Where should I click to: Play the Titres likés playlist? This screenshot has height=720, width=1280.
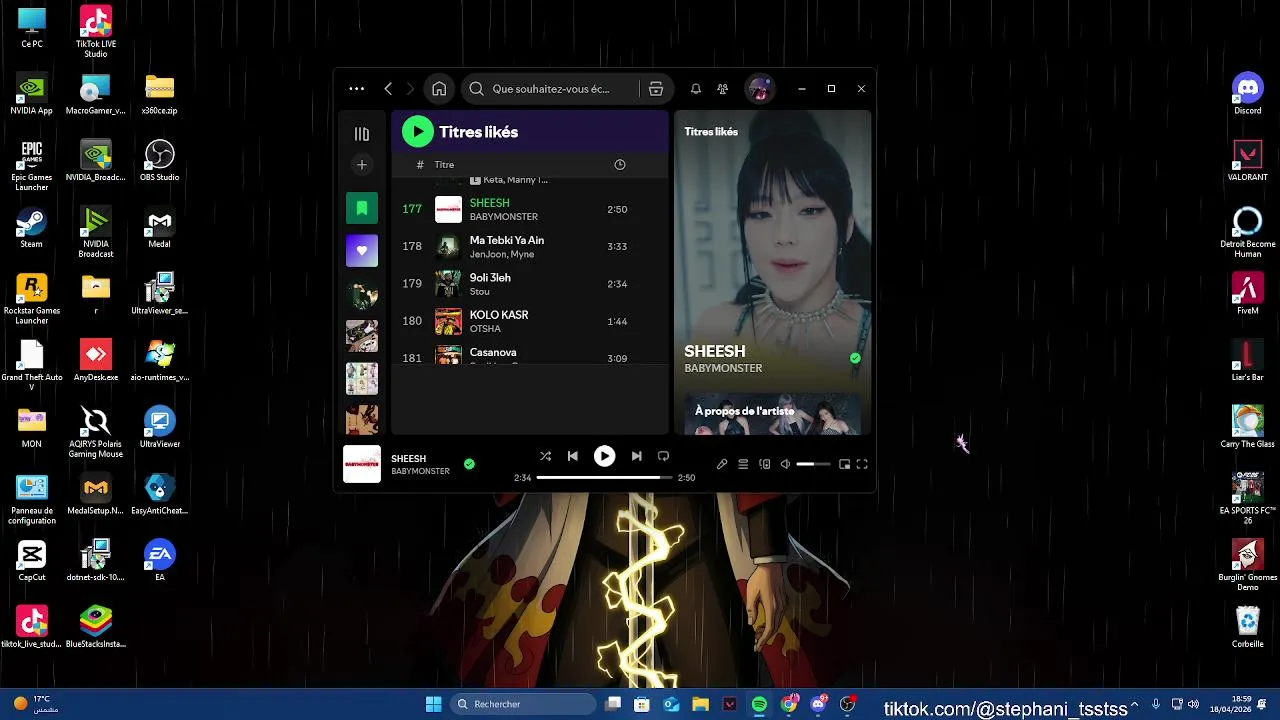coord(418,132)
